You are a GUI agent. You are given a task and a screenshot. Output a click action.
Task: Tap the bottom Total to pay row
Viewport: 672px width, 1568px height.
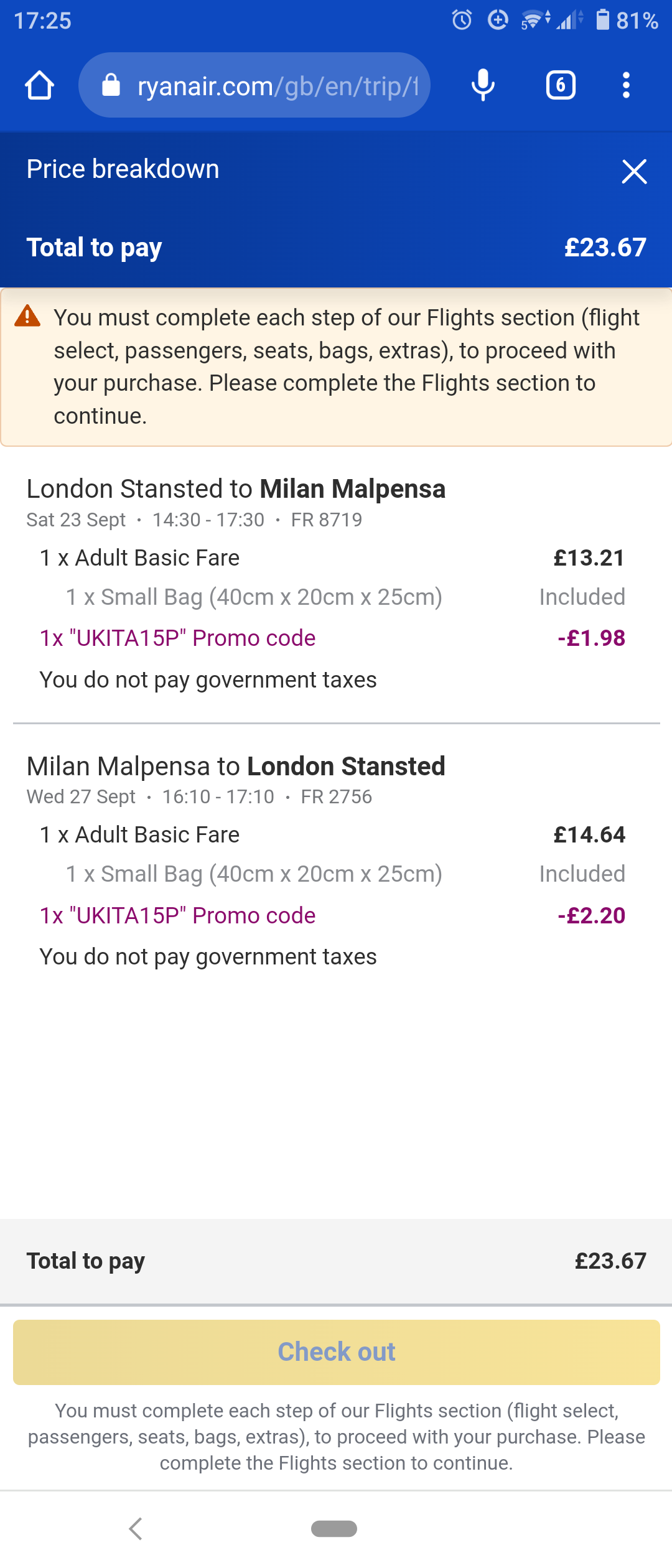point(336,1261)
